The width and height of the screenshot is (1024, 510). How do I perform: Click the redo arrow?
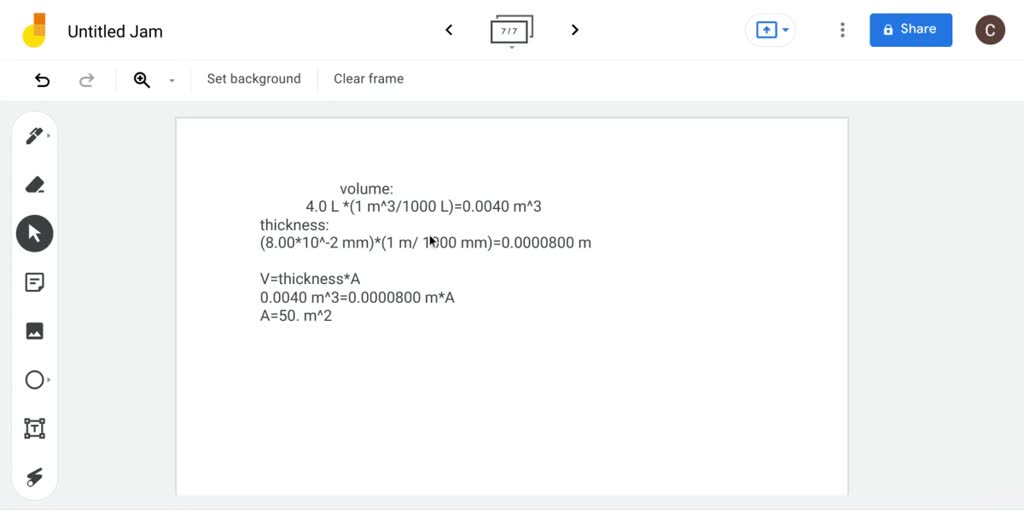[x=87, y=79]
